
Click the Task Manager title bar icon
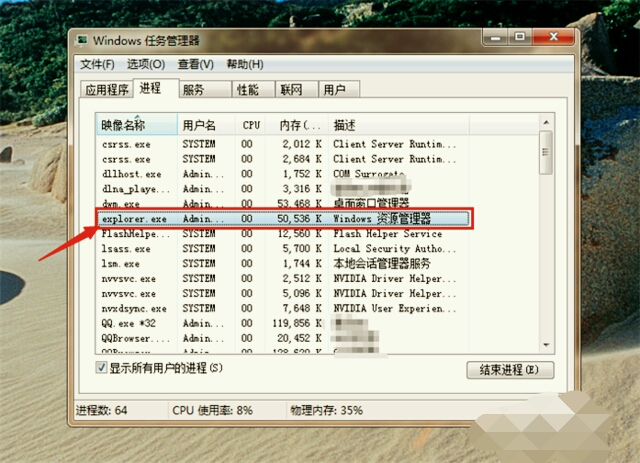click(x=82, y=40)
